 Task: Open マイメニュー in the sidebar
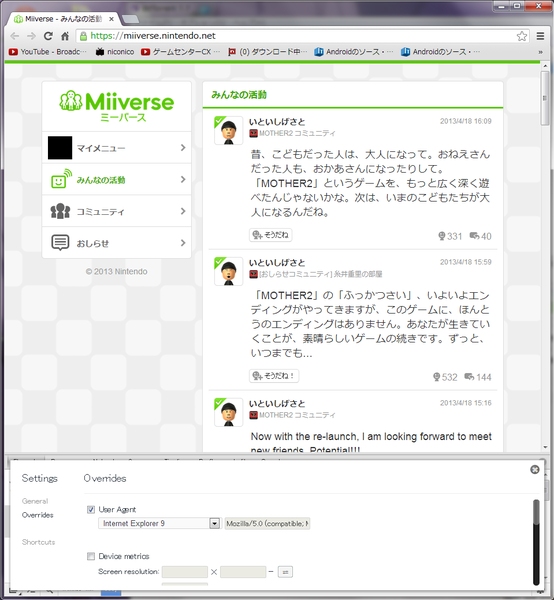[x=117, y=148]
